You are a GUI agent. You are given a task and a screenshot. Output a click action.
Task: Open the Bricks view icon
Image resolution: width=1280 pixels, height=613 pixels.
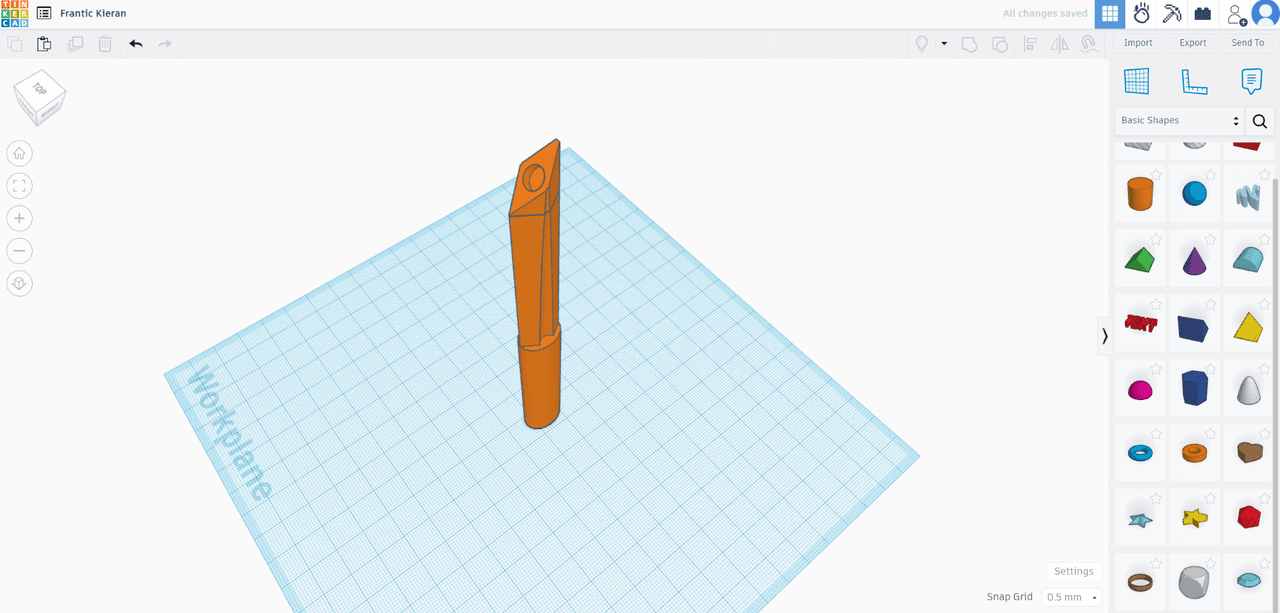click(x=1203, y=14)
